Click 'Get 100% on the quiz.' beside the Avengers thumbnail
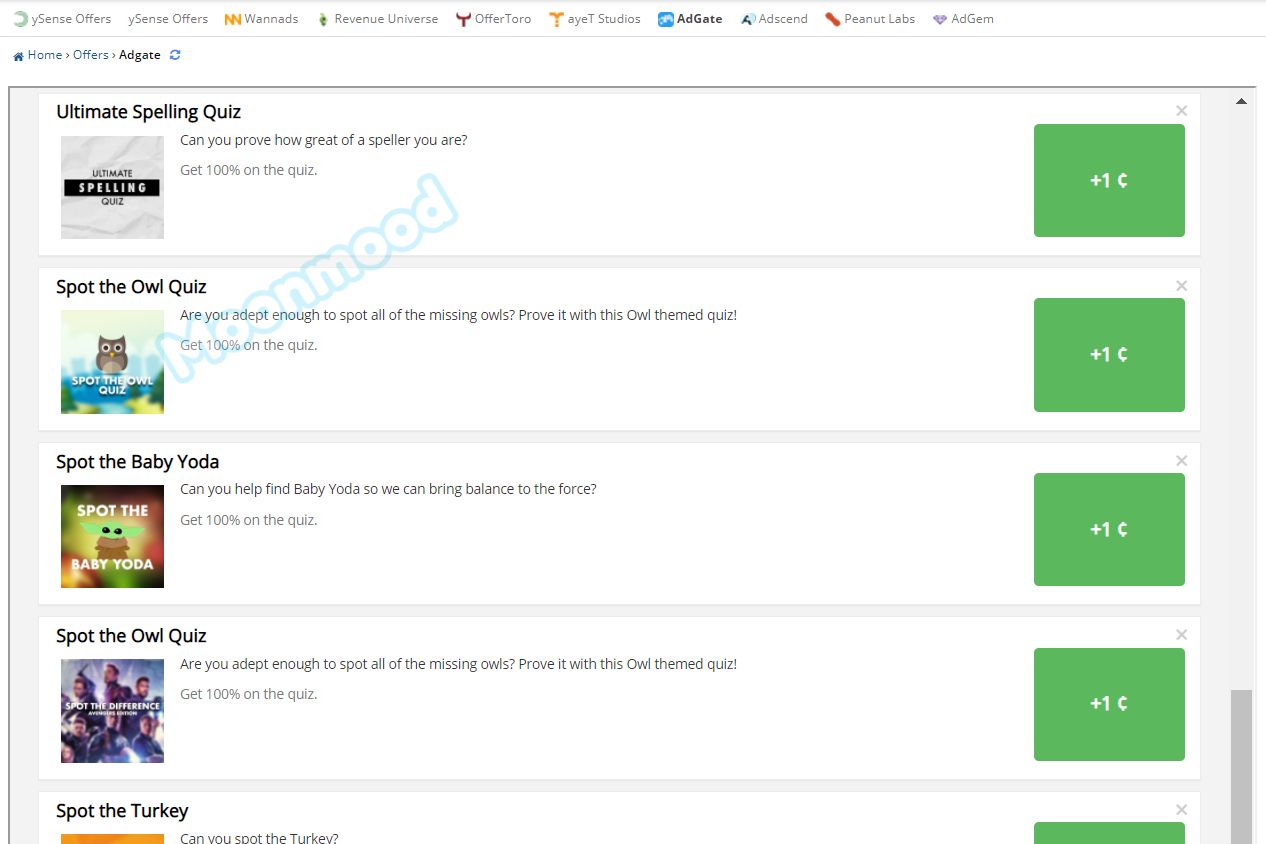 (248, 694)
